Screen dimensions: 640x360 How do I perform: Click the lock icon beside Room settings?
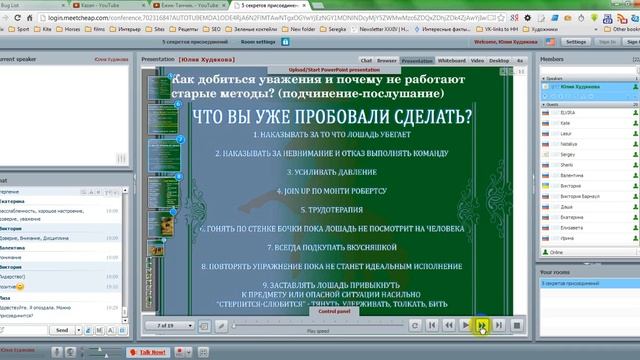(x=285, y=42)
